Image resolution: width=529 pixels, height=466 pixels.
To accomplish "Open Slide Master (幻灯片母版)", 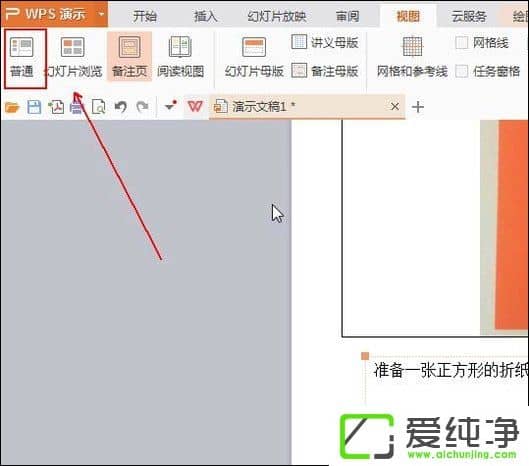I will point(254,57).
